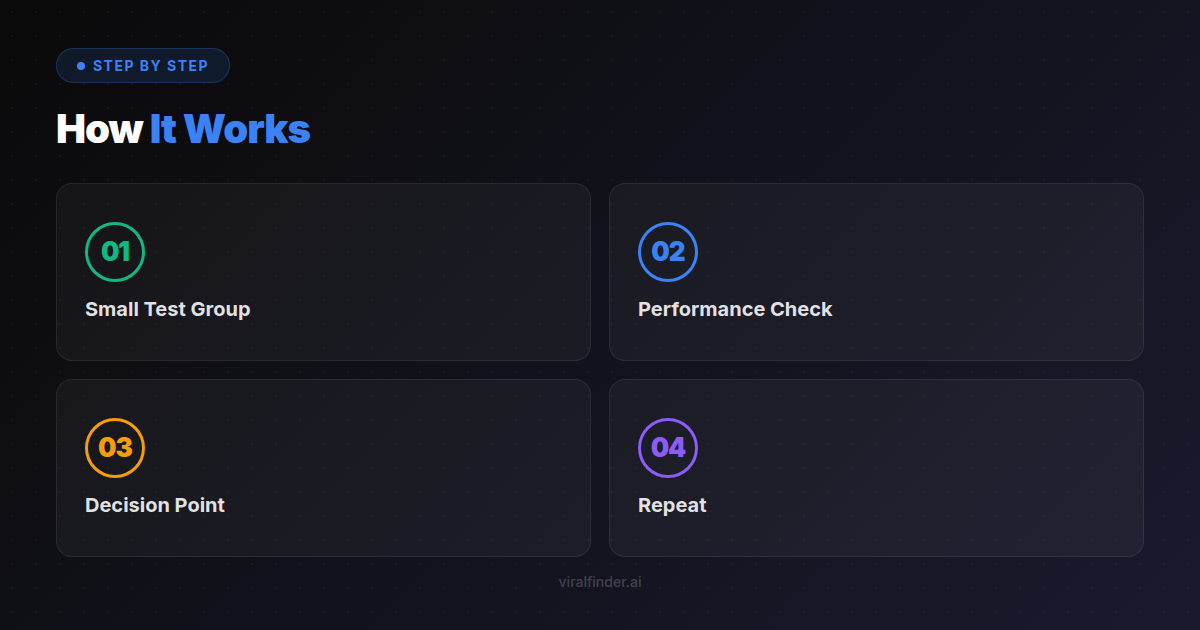Click the STEP BY STEP badge text
Image resolution: width=1200 pixels, height=630 pixels.
click(150, 66)
